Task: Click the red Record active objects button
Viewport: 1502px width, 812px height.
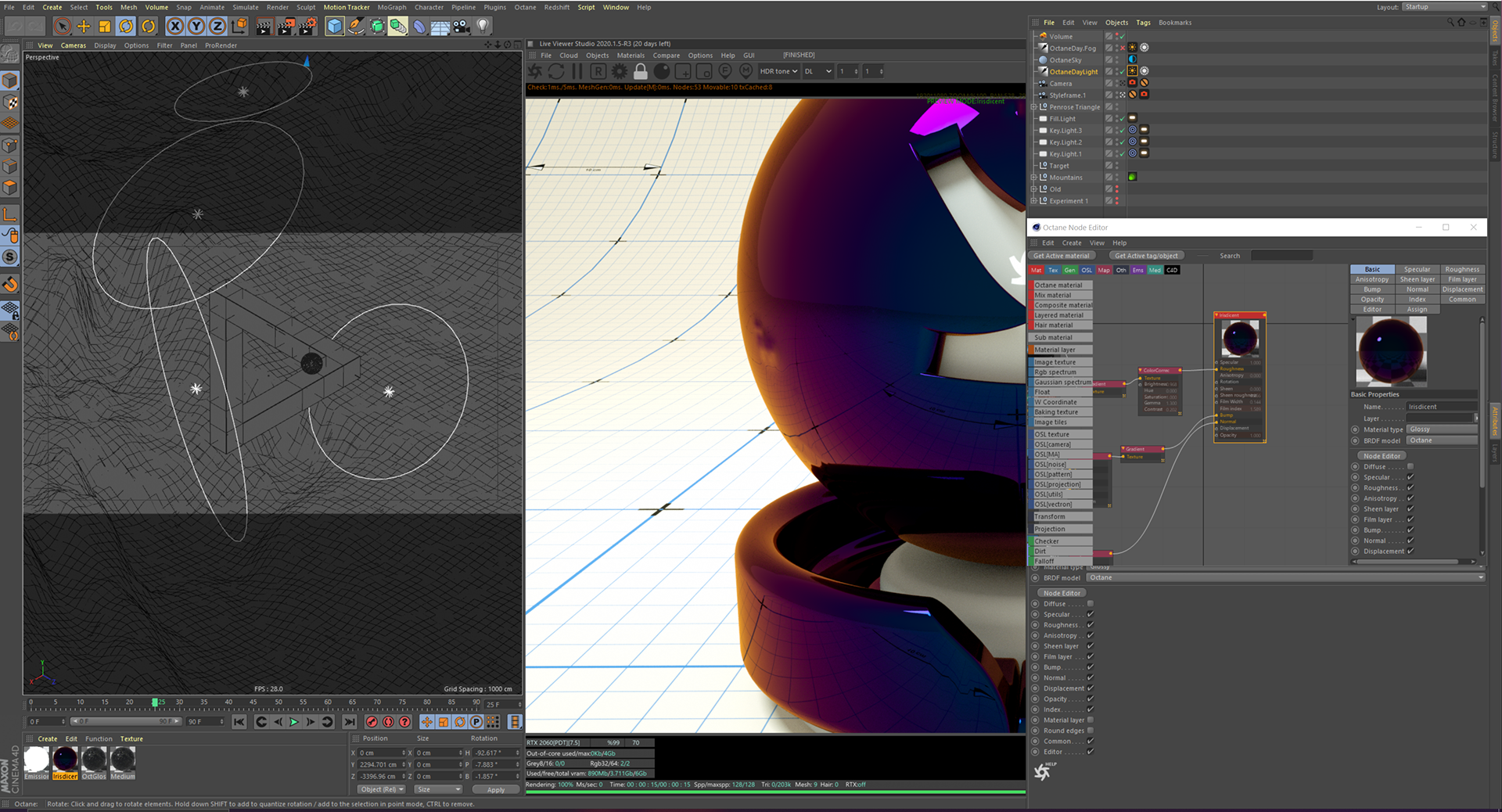Action: coord(372,722)
